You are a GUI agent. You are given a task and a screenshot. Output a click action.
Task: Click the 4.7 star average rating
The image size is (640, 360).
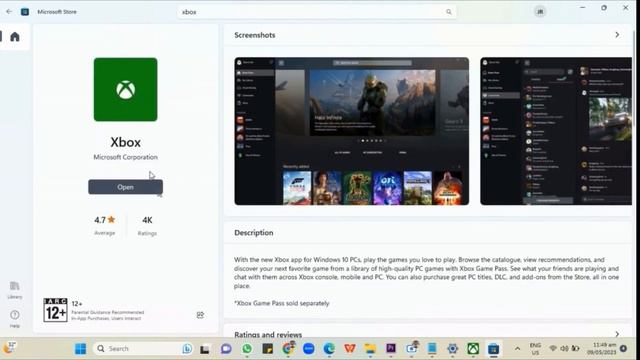pyautogui.click(x=104, y=225)
